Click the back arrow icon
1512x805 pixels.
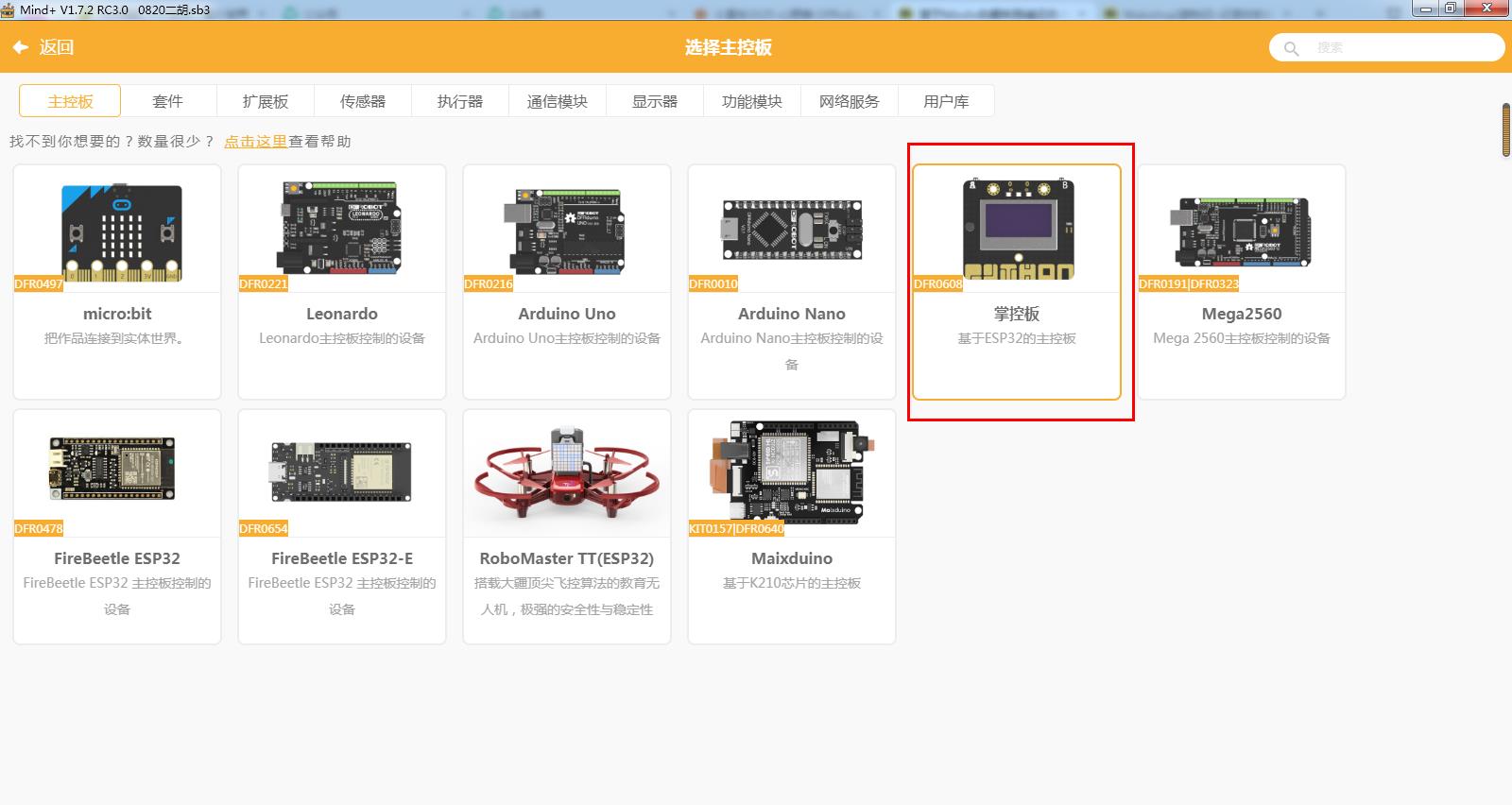20,47
